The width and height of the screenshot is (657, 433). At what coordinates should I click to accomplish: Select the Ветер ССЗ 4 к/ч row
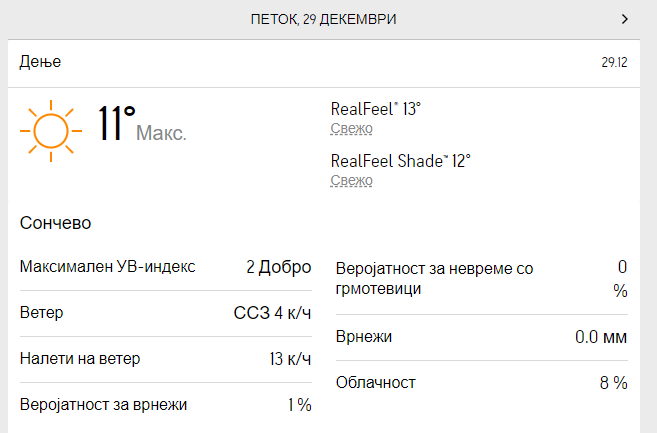[x=166, y=313]
